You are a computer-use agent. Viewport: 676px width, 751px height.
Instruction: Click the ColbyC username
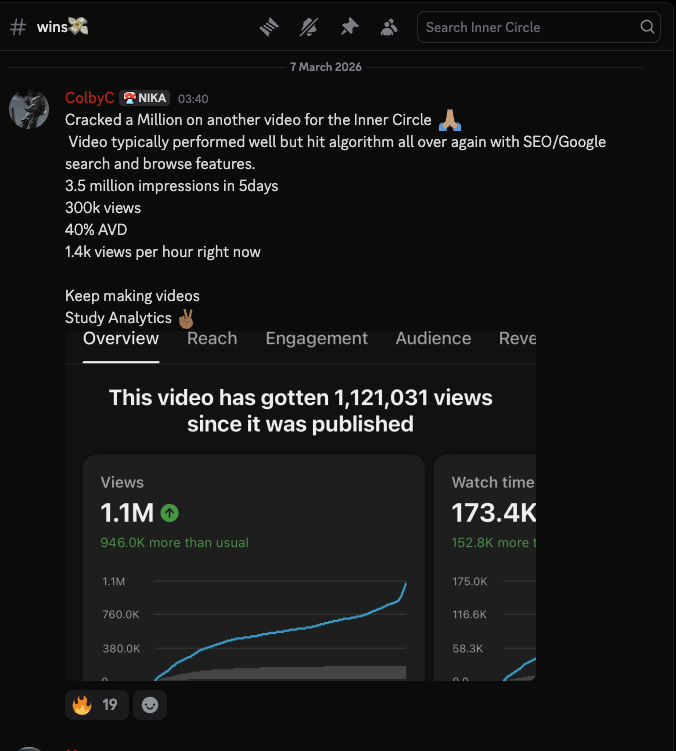pos(89,98)
